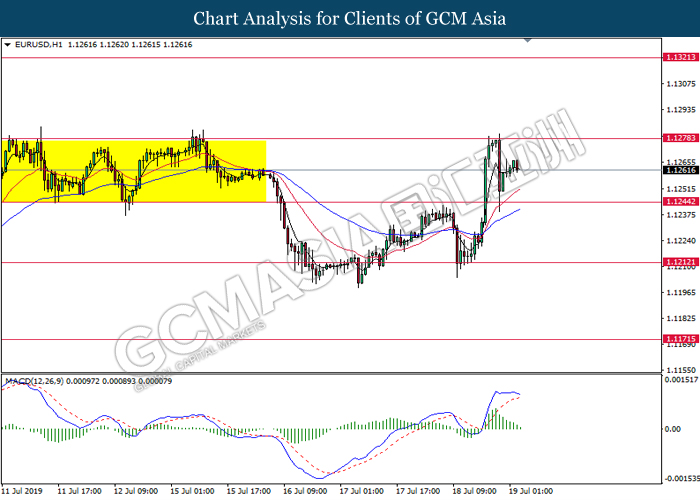The width and height of the screenshot is (700, 500).
Task: Click the 19 Jul 01:00 time label
Action: pos(531,491)
